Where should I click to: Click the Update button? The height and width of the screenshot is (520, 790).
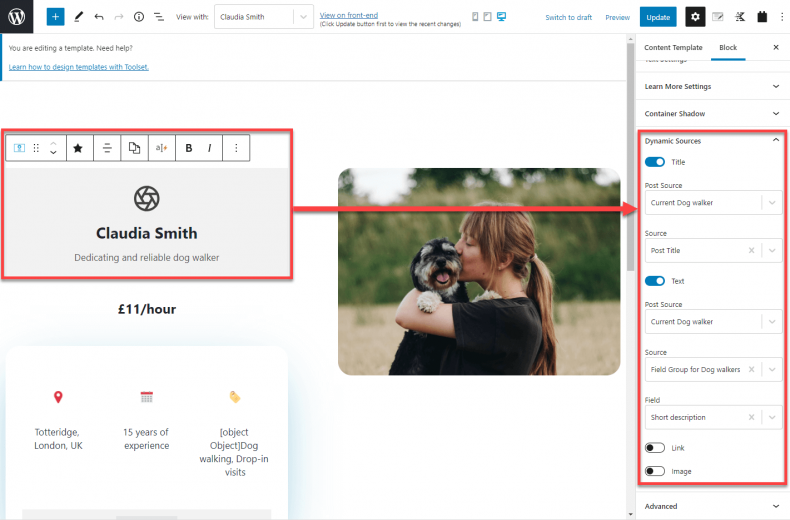[x=658, y=17]
